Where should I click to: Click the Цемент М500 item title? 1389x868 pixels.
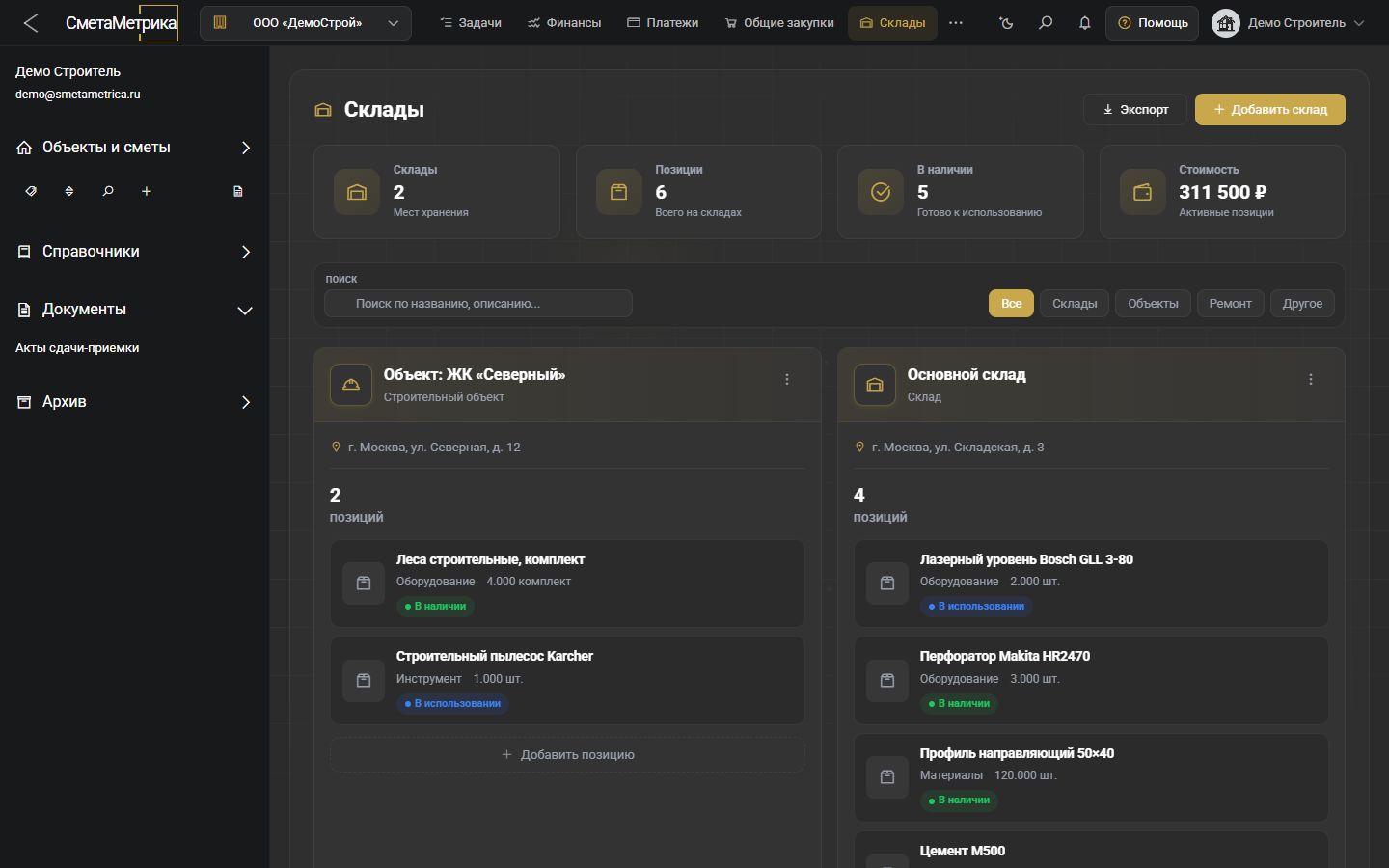pos(963,851)
